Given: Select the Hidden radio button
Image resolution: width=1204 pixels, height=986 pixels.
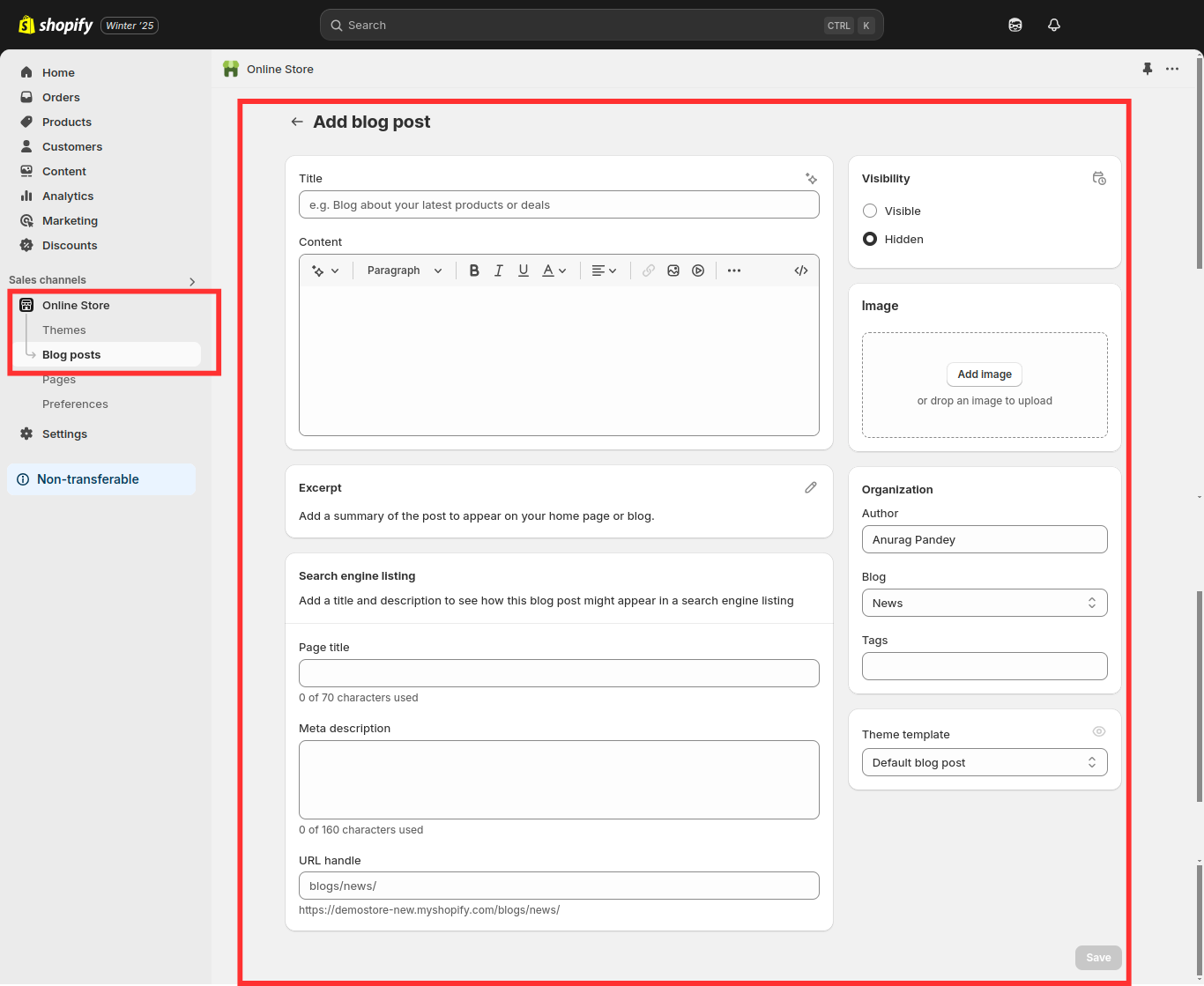Looking at the screenshot, I should pos(869,239).
